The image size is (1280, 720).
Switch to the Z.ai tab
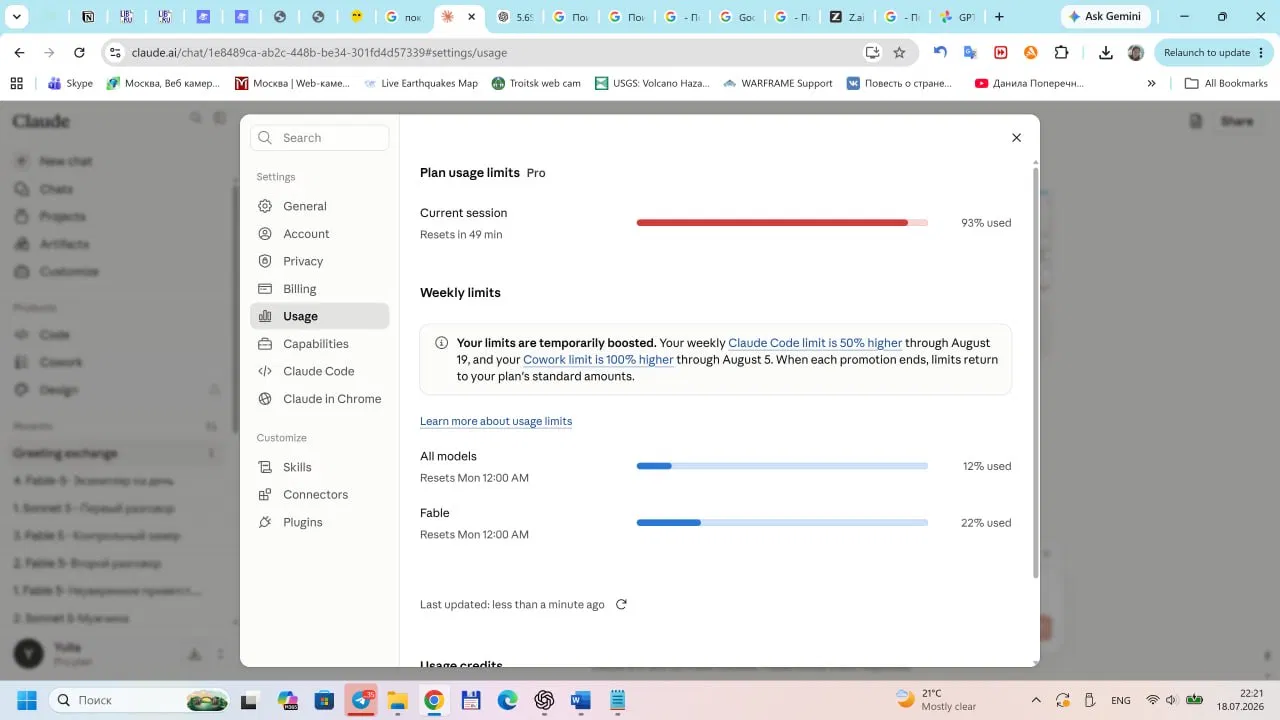pyautogui.click(x=846, y=17)
